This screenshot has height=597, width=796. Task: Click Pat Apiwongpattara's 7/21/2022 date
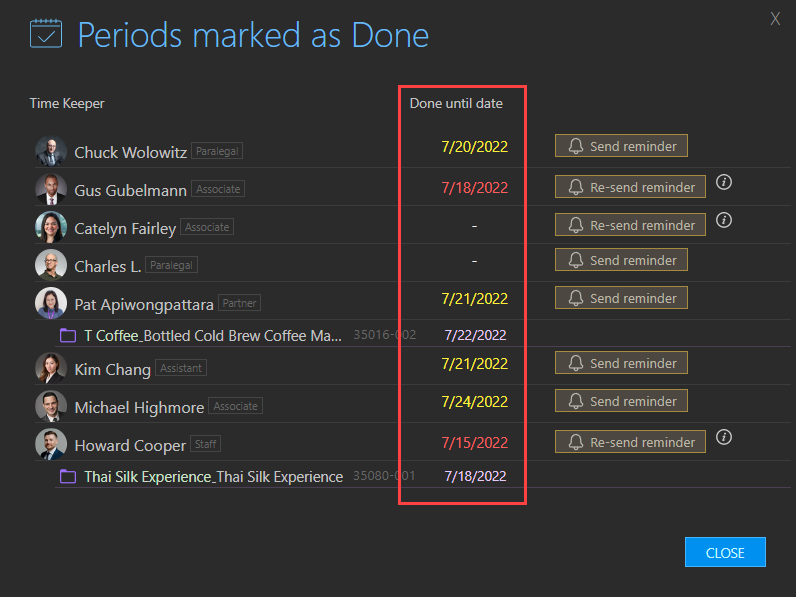474,298
